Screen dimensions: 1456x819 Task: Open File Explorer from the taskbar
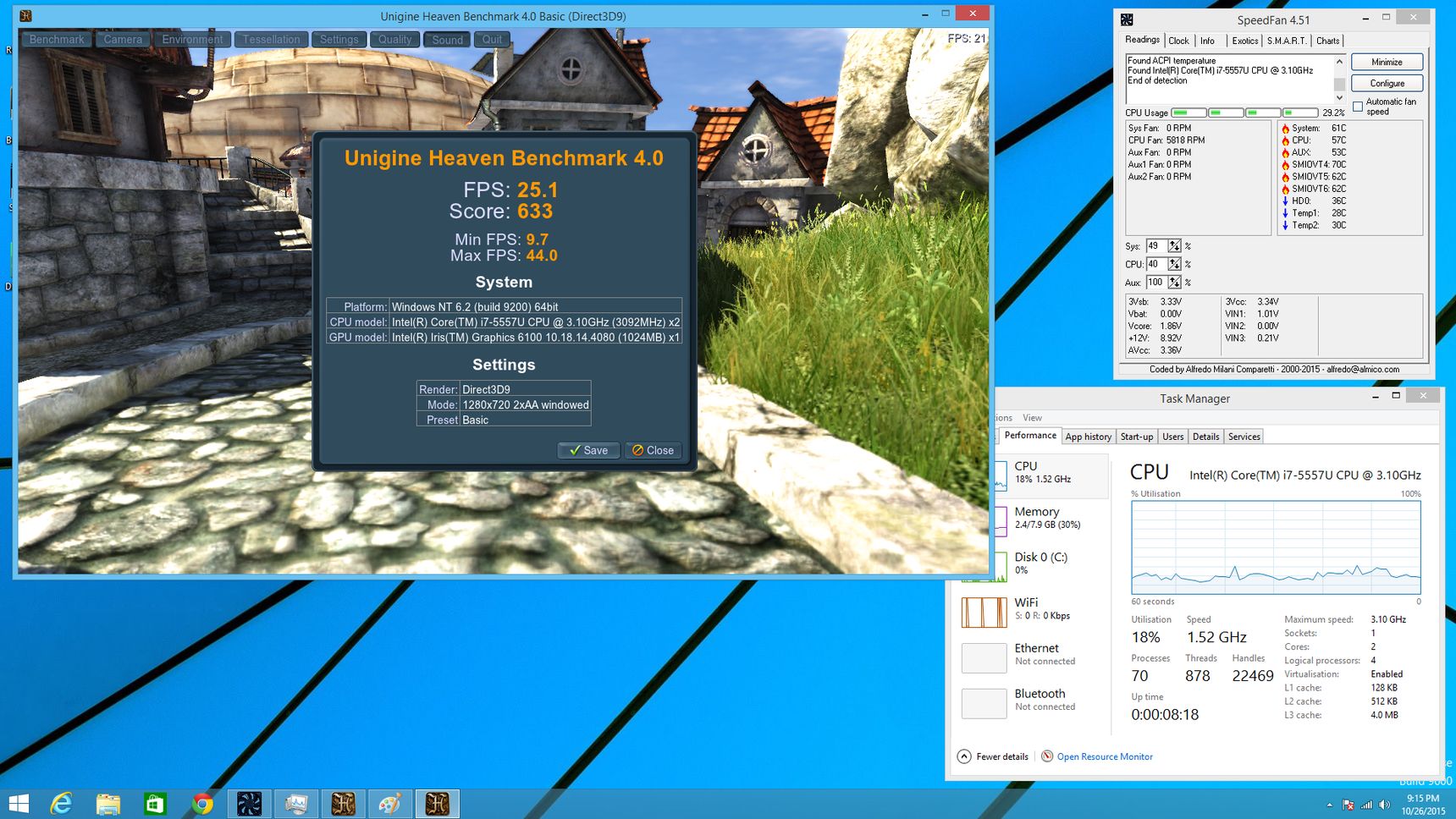tap(108, 804)
